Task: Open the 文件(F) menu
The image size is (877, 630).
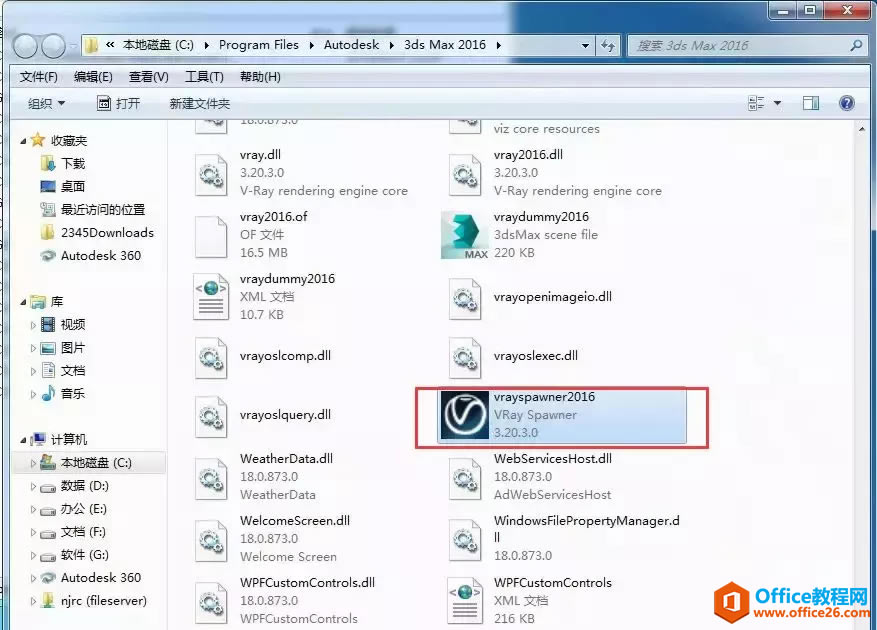Action: click(x=39, y=77)
